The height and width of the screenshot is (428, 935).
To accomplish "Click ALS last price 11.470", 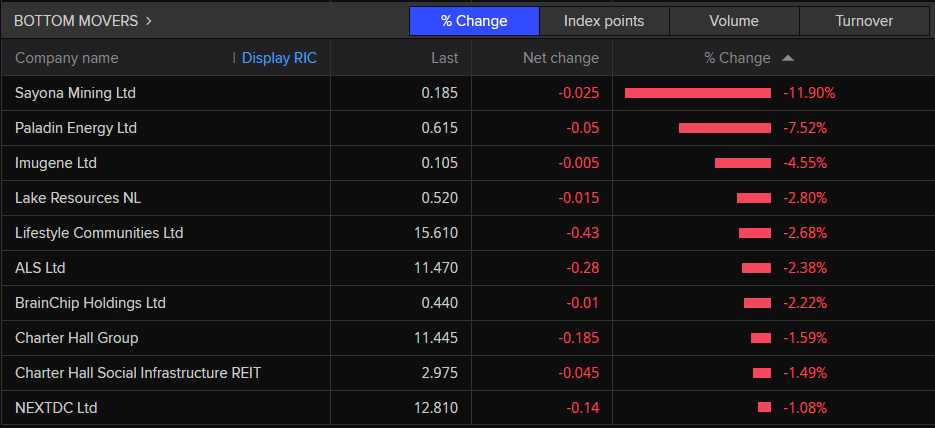I will [x=436, y=268].
